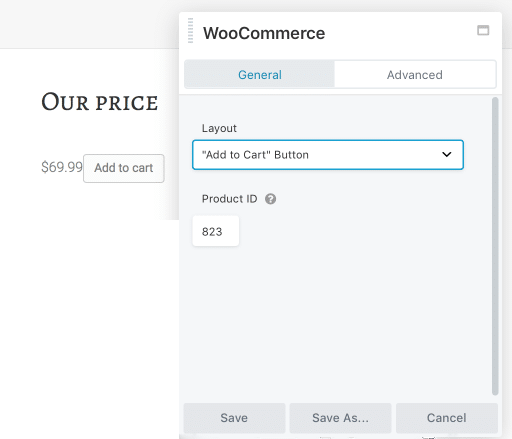Click the Save button
512x439 pixels.
point(234,418)
